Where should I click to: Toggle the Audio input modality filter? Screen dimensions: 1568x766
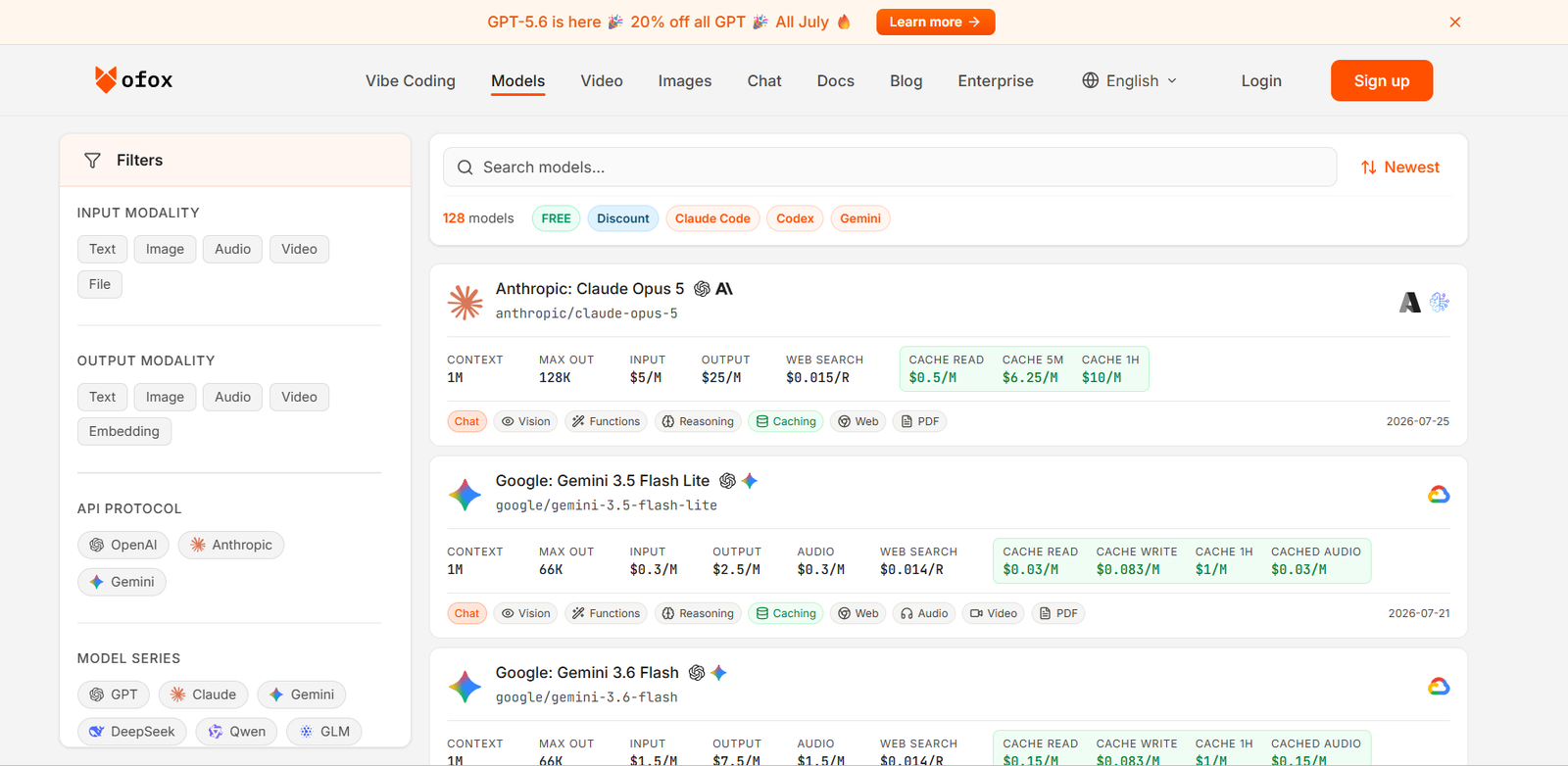[x=232, y=249]
